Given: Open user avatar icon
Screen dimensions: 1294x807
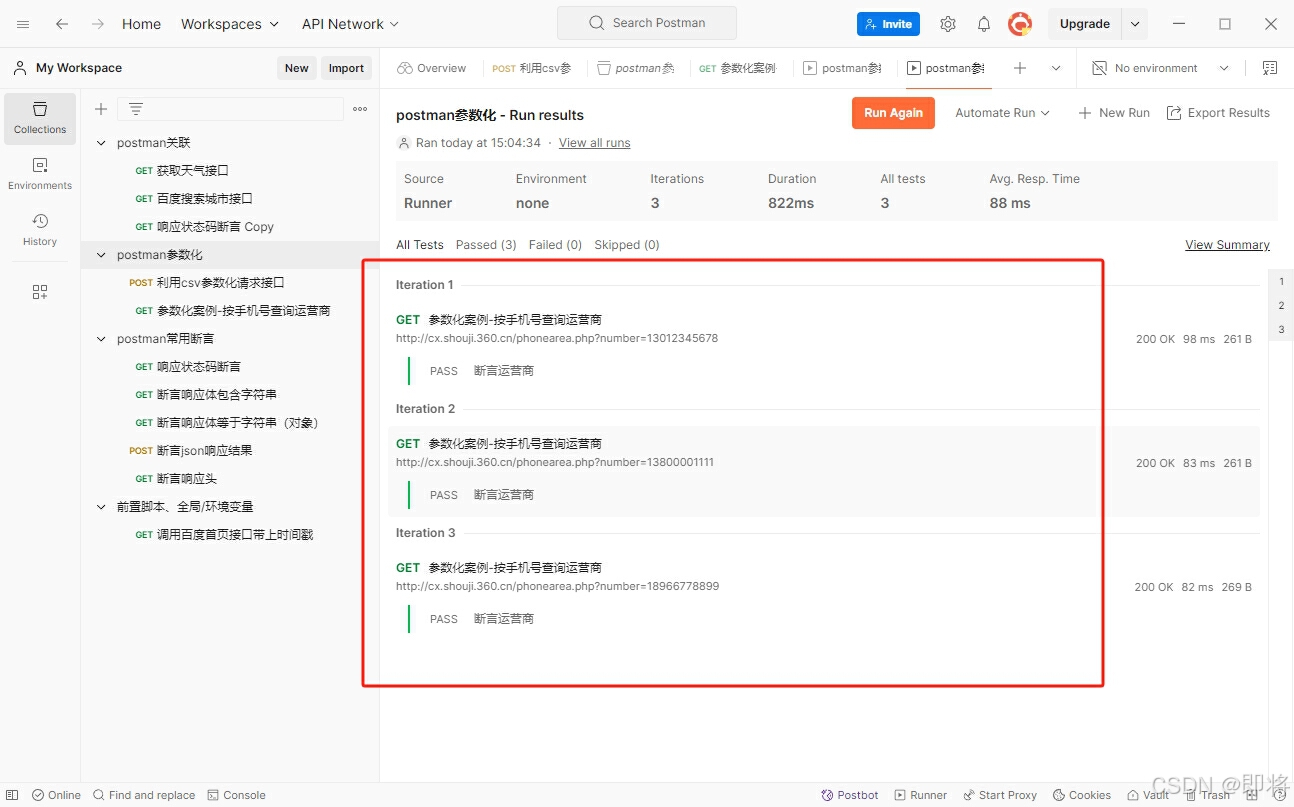Looking at the screenshot, I should tap(1019, 24).
